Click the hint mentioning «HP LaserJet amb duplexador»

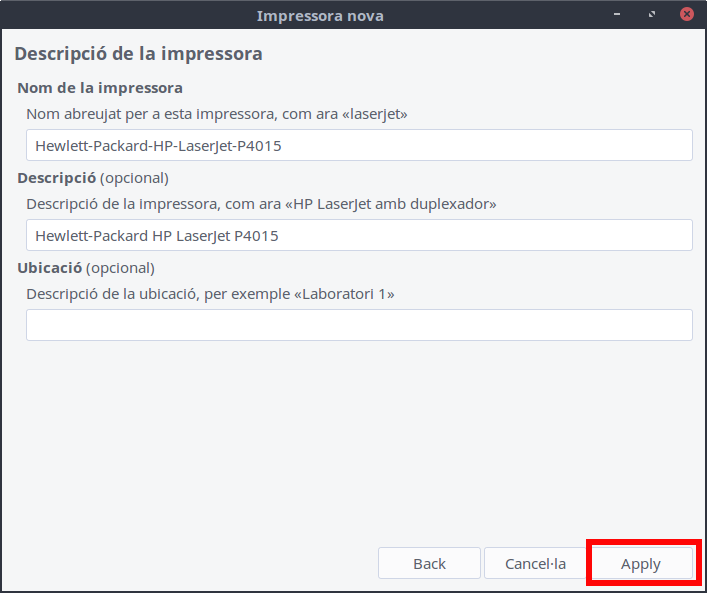261,204
